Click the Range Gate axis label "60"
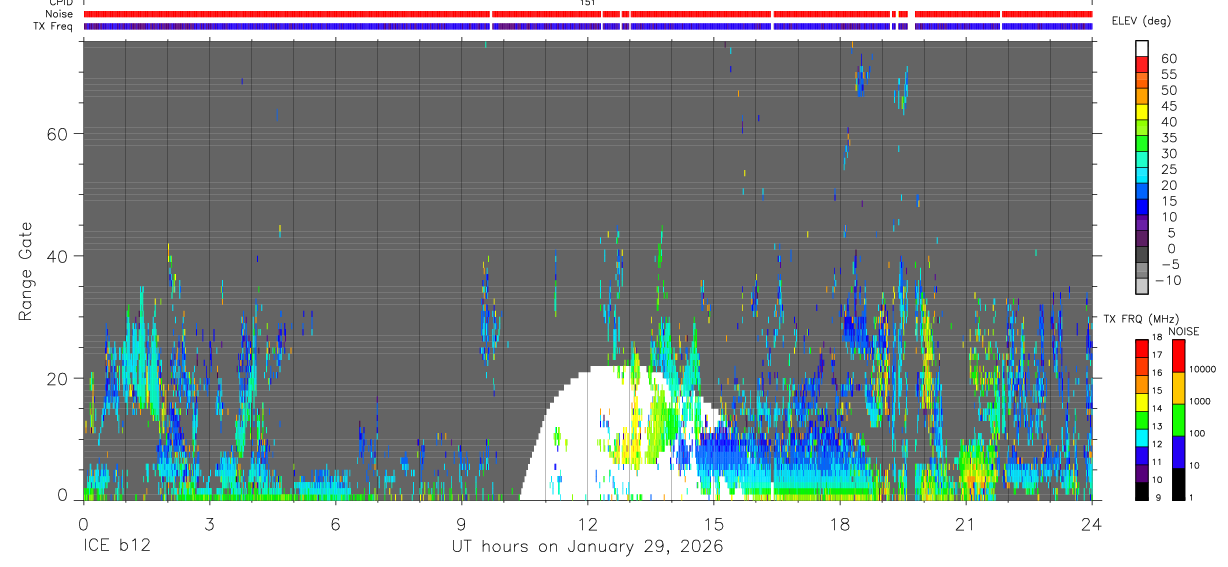The height and width of the screenshot is (567, 1228). click(57, 133)
